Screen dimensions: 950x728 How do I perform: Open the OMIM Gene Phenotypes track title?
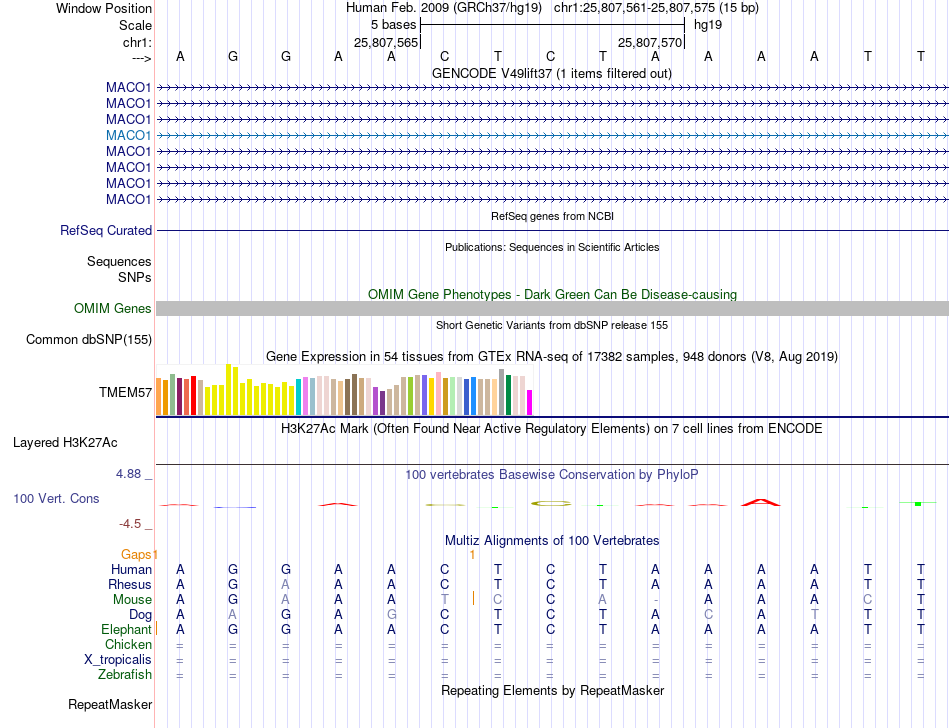pyautogui.click(x=552, y=294)
